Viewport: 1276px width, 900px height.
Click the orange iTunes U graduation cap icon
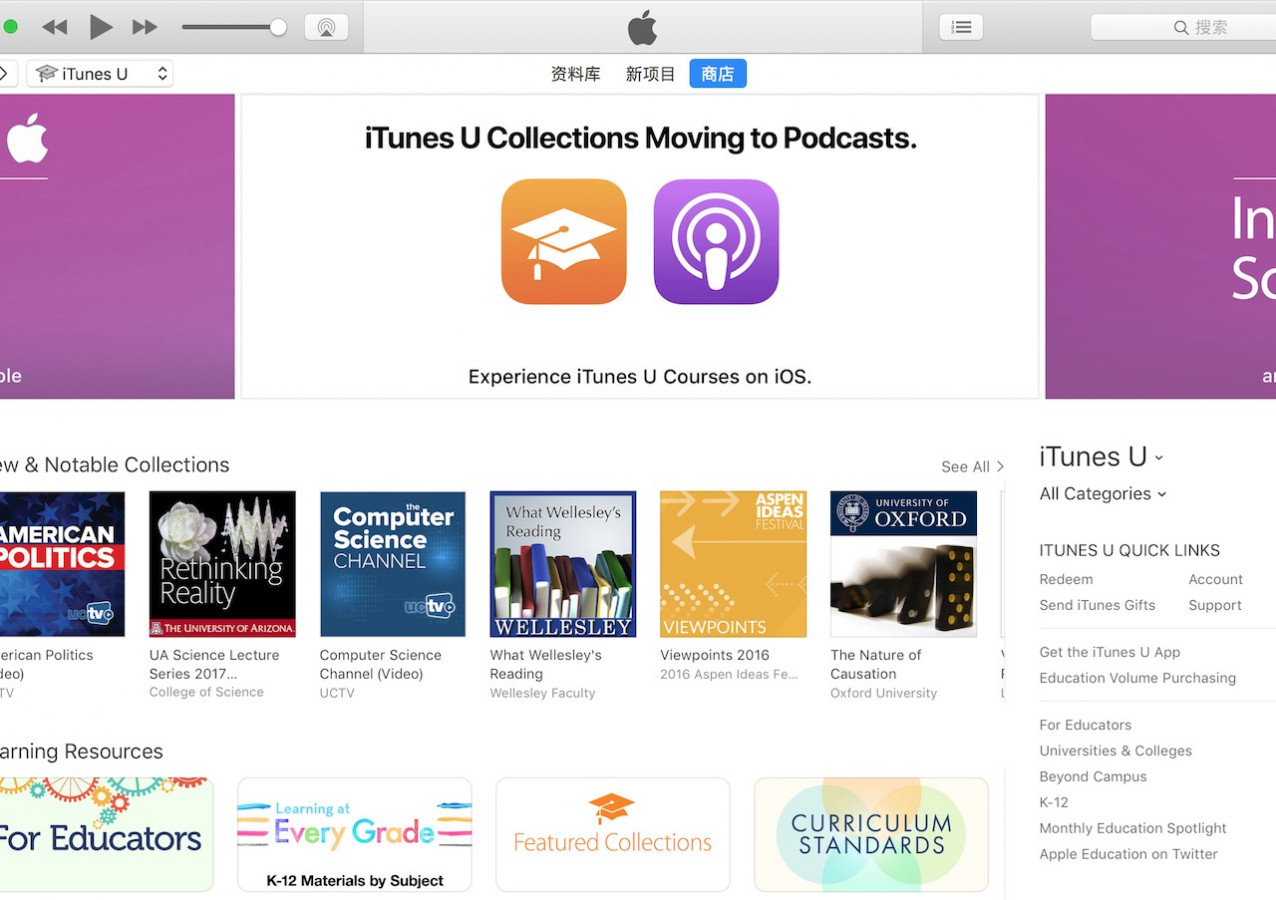click(x=564, y=242)
